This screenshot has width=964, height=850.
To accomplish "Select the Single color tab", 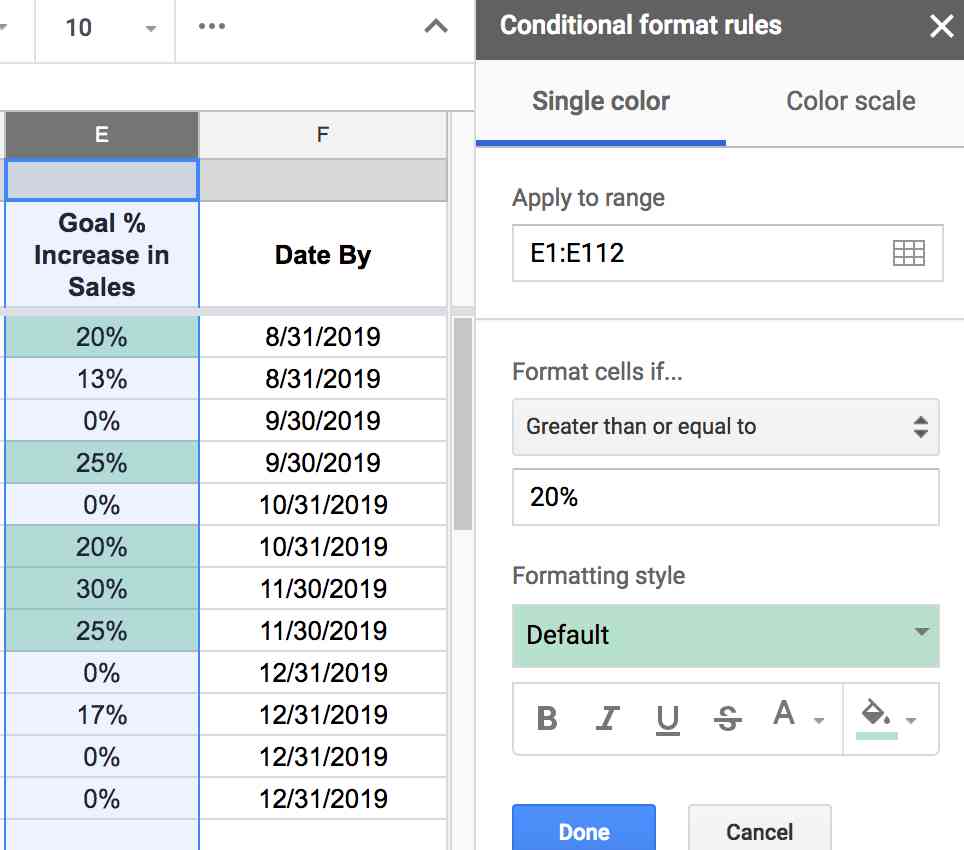I will [x=600, y=100].
